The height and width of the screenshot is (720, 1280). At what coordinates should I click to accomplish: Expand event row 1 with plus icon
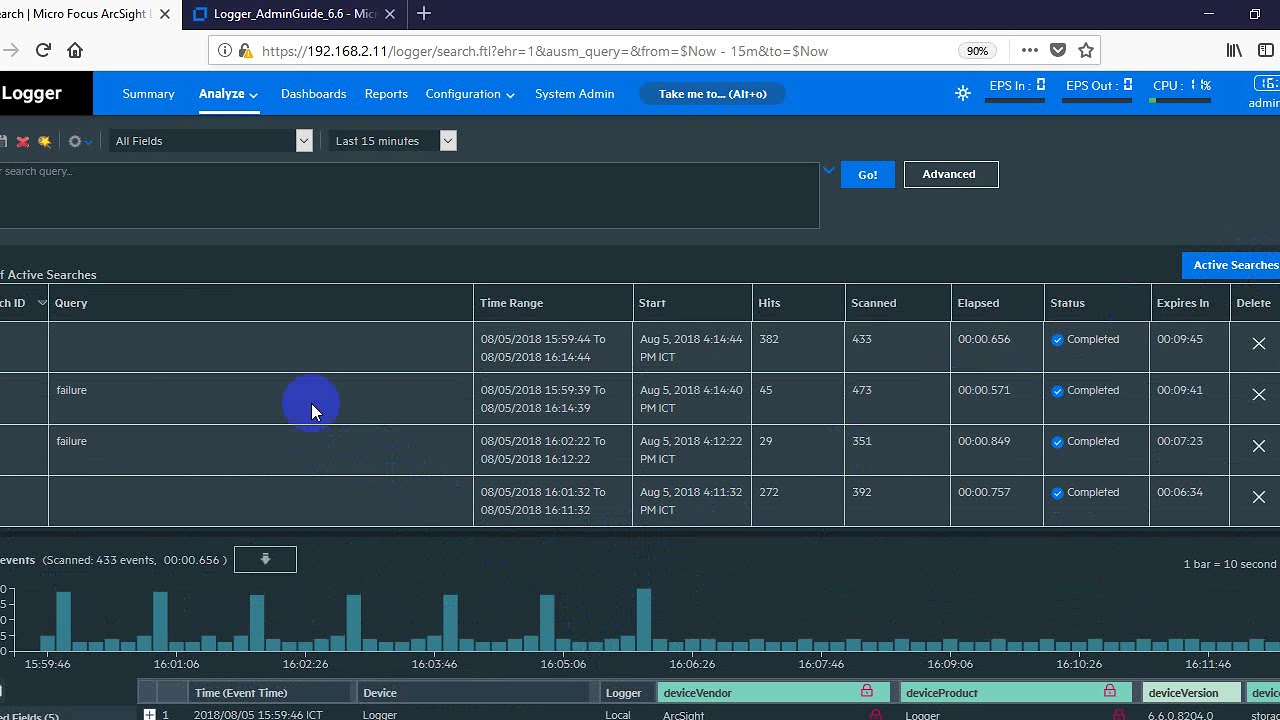click(149, 714)
